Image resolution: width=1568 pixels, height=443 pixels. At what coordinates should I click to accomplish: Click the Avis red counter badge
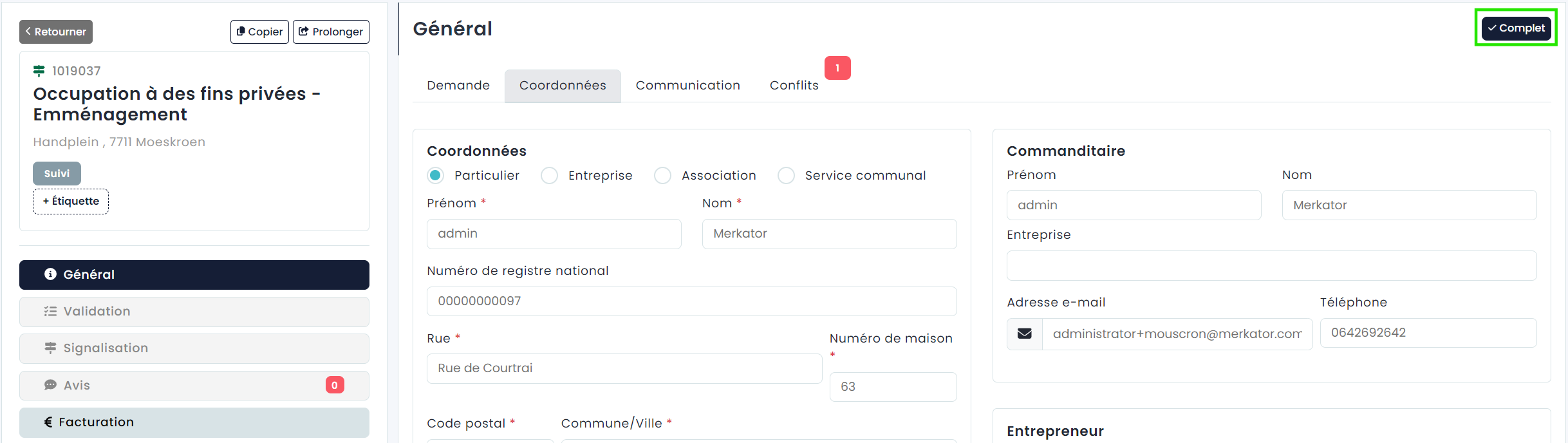coord(335,385)
